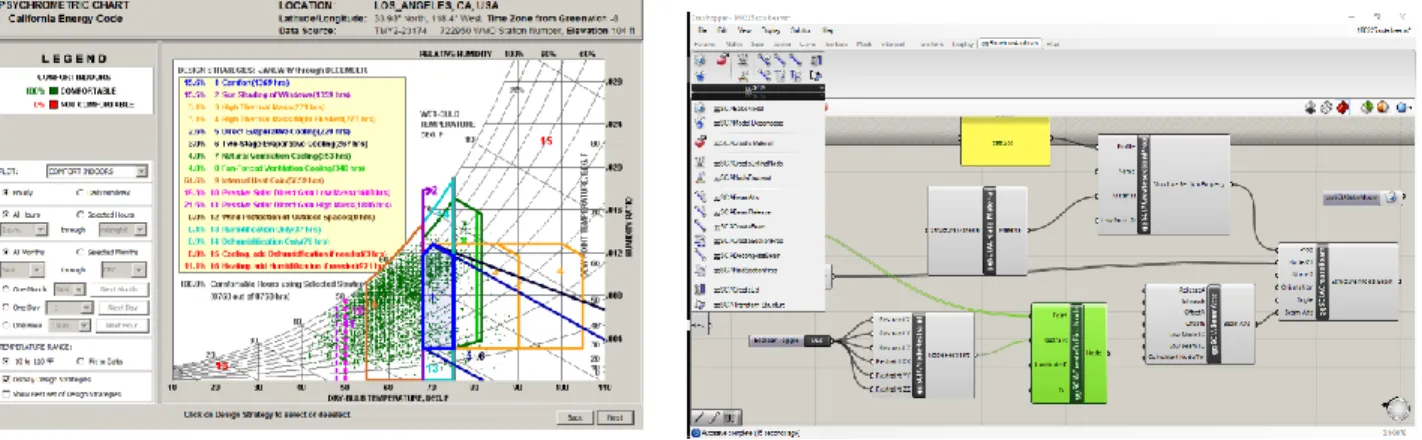Collapse the black panel dropdown bar in the ribbon
This screenshot has height=440, width=1422.
pyautogui.click(x=758, y=89)
